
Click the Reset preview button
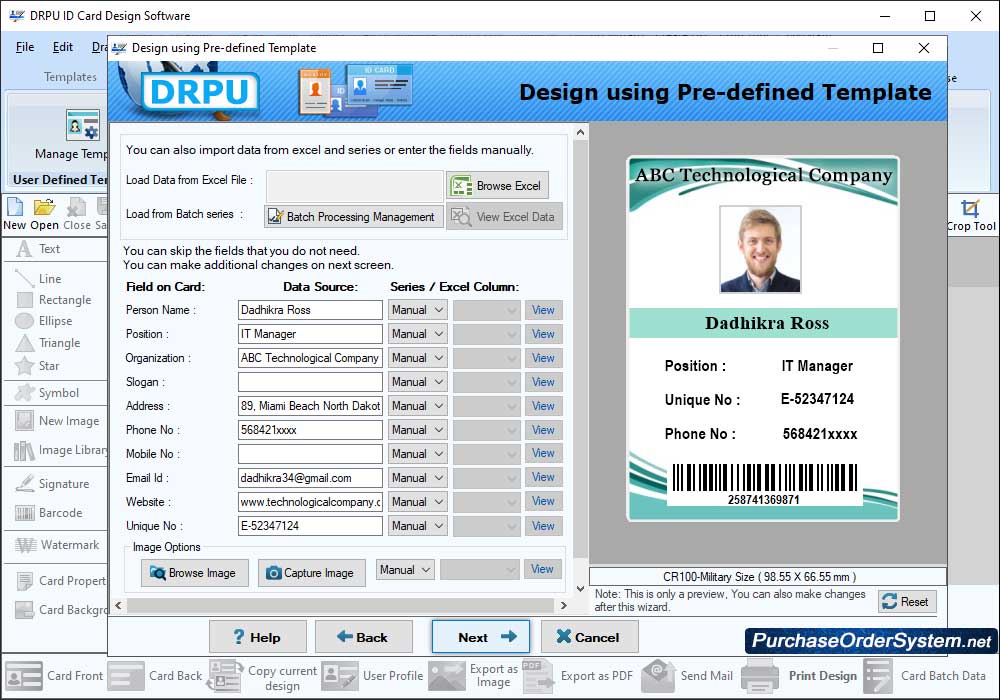(907, 601)
